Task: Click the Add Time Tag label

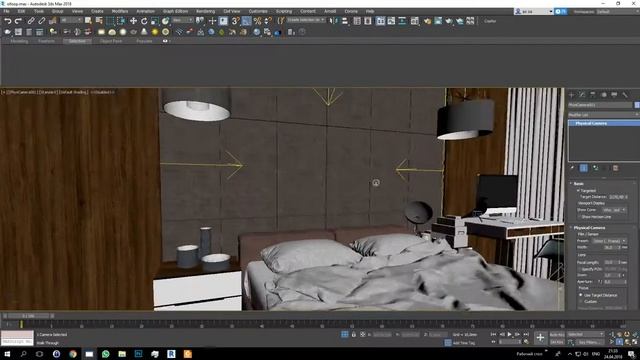Action: [x=464, y=343]
